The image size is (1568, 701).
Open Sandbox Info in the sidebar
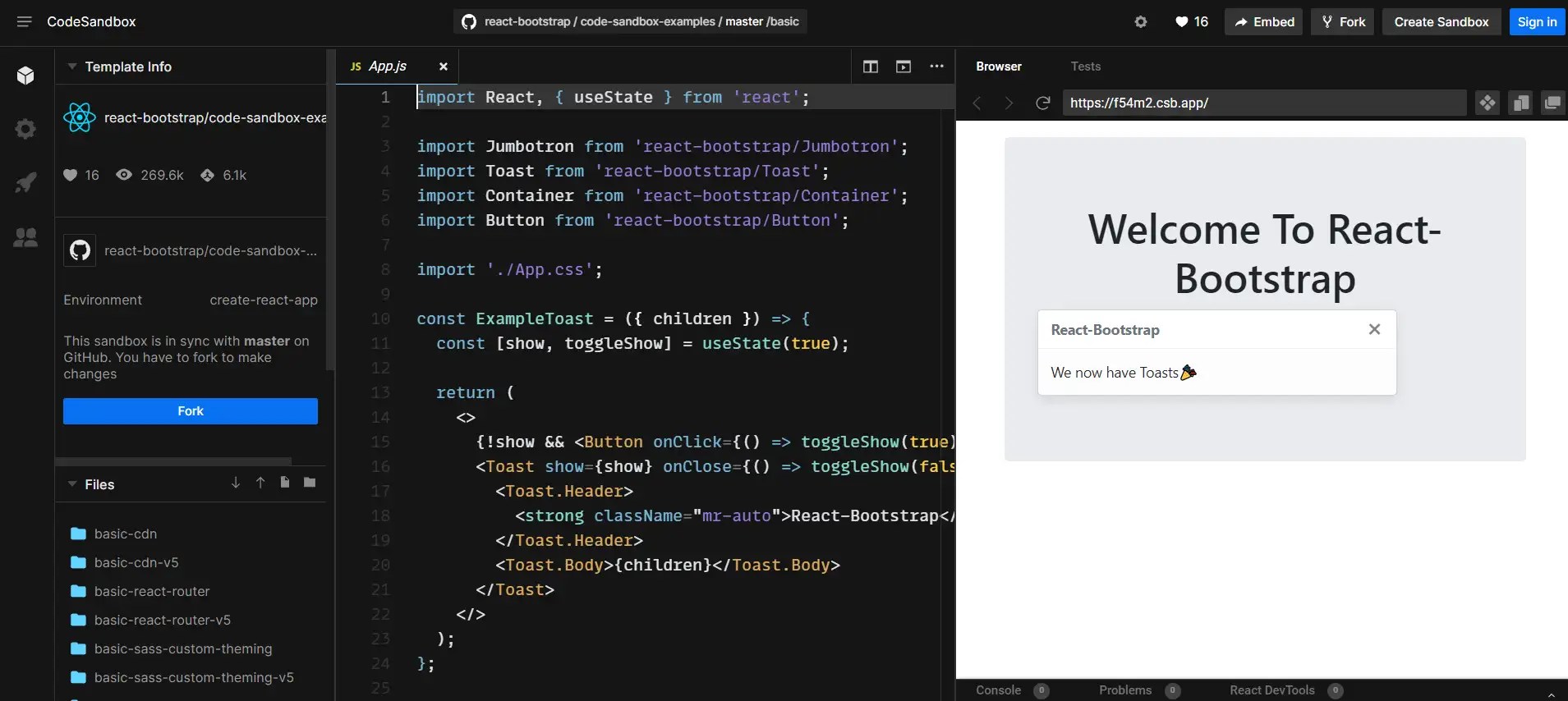25,76
